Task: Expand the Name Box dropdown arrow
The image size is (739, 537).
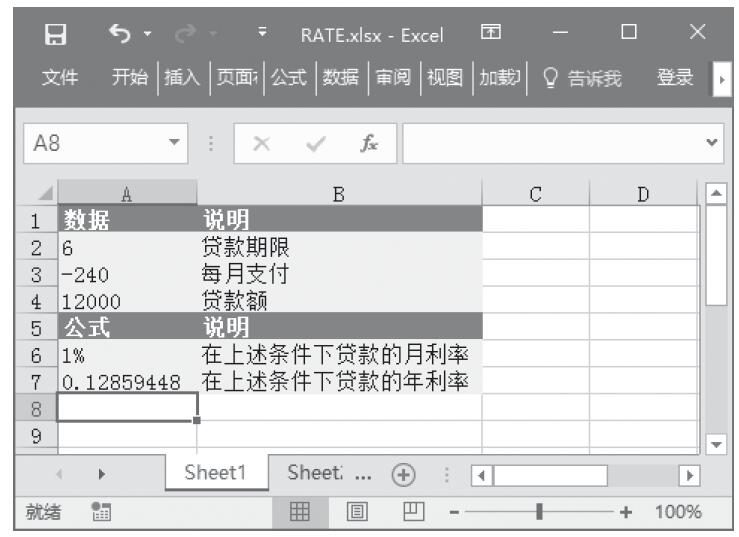Action: tap(176, 144)
